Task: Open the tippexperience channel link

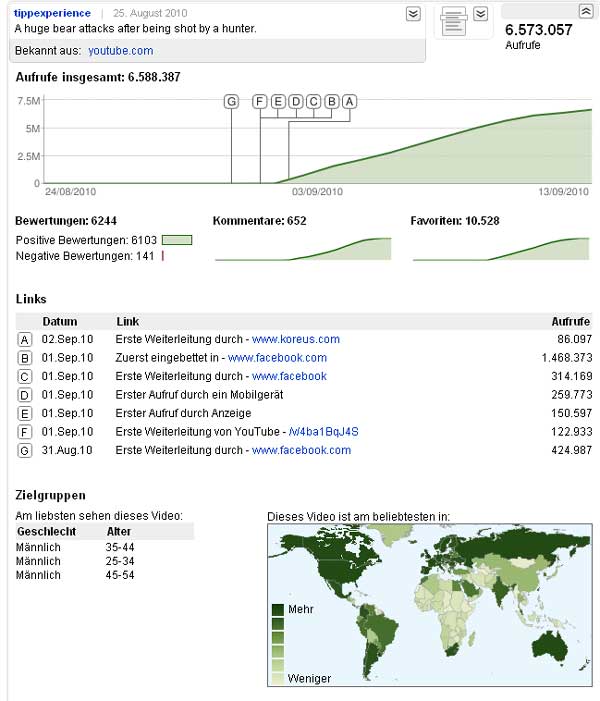Action: pyautogui.click(x=52, y=13)
